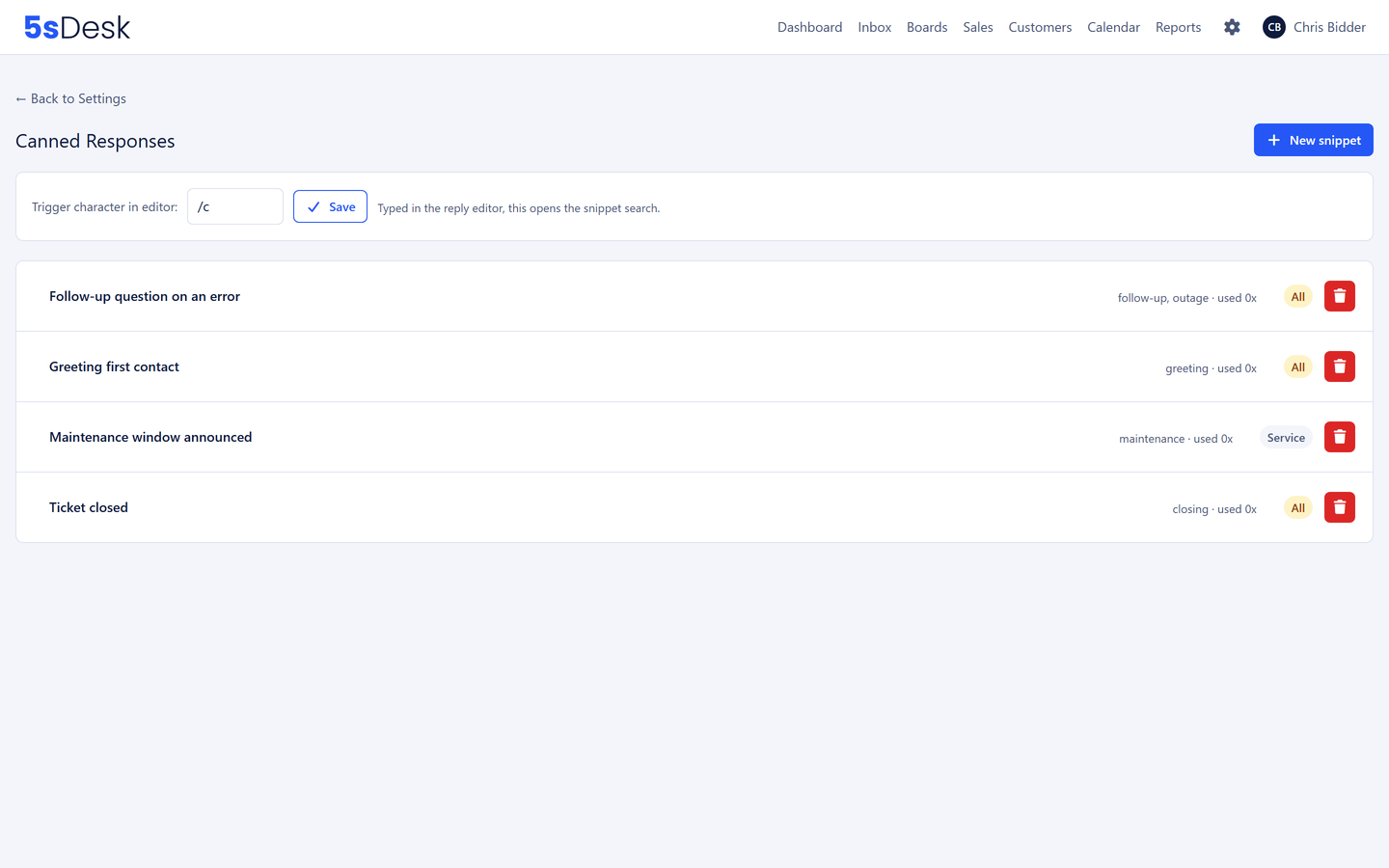Focus the trigger character input field
1389x868 pixels.
[235, 206]
